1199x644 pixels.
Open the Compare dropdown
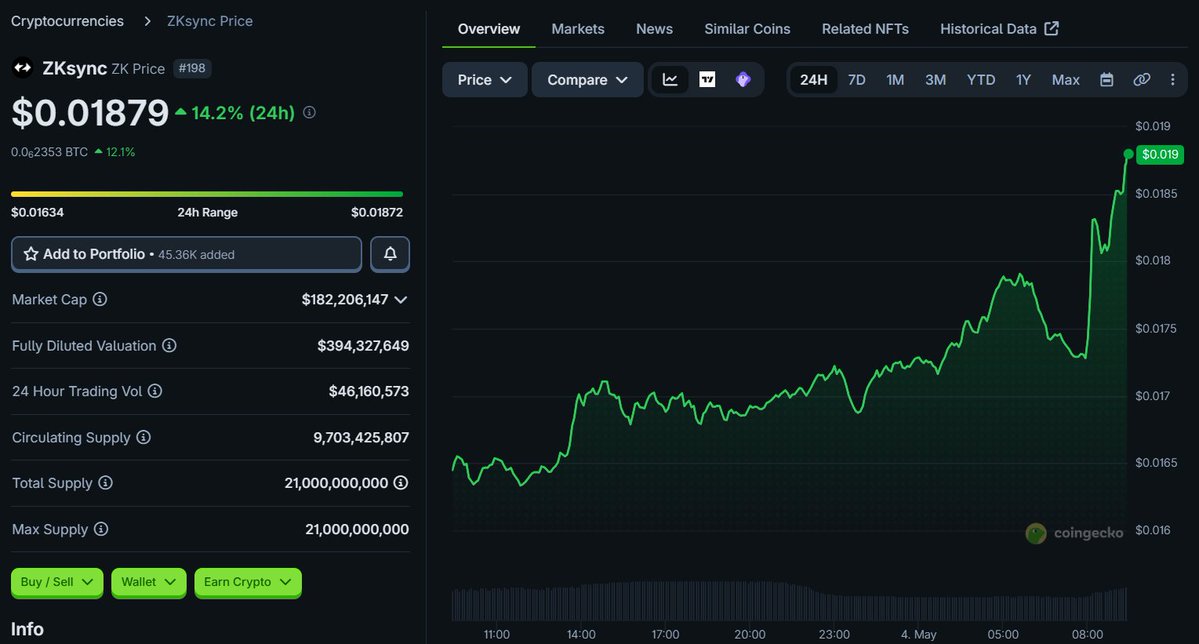click(x=587, y=80)
